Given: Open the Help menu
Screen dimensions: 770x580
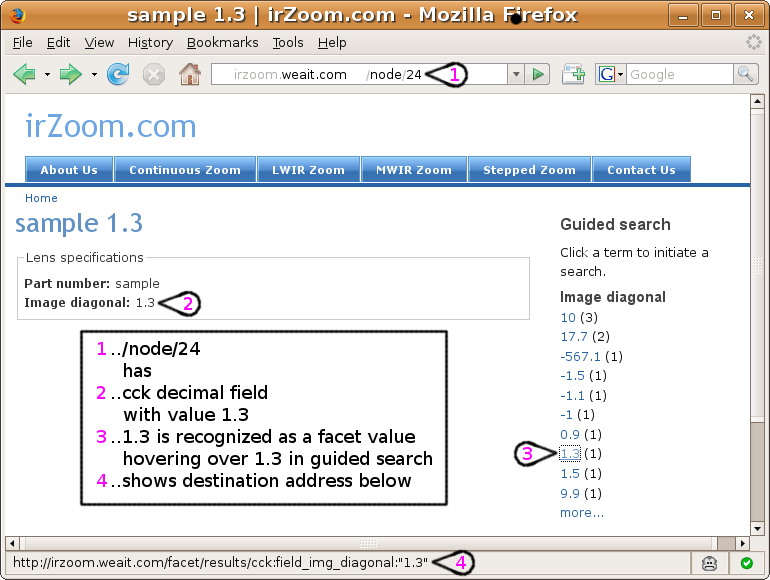Looking at the screenshot, I should tap(332, 43).
